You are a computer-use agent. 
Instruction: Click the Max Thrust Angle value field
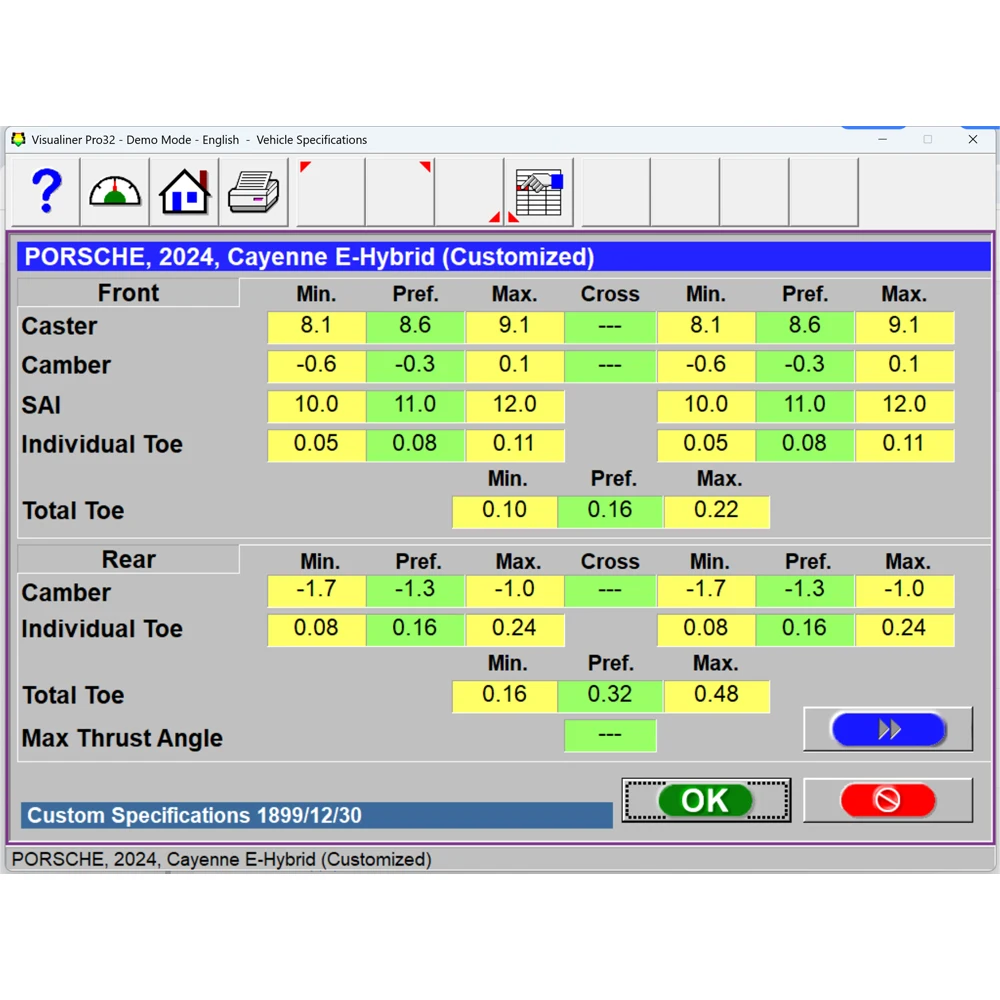pos(610,736)
